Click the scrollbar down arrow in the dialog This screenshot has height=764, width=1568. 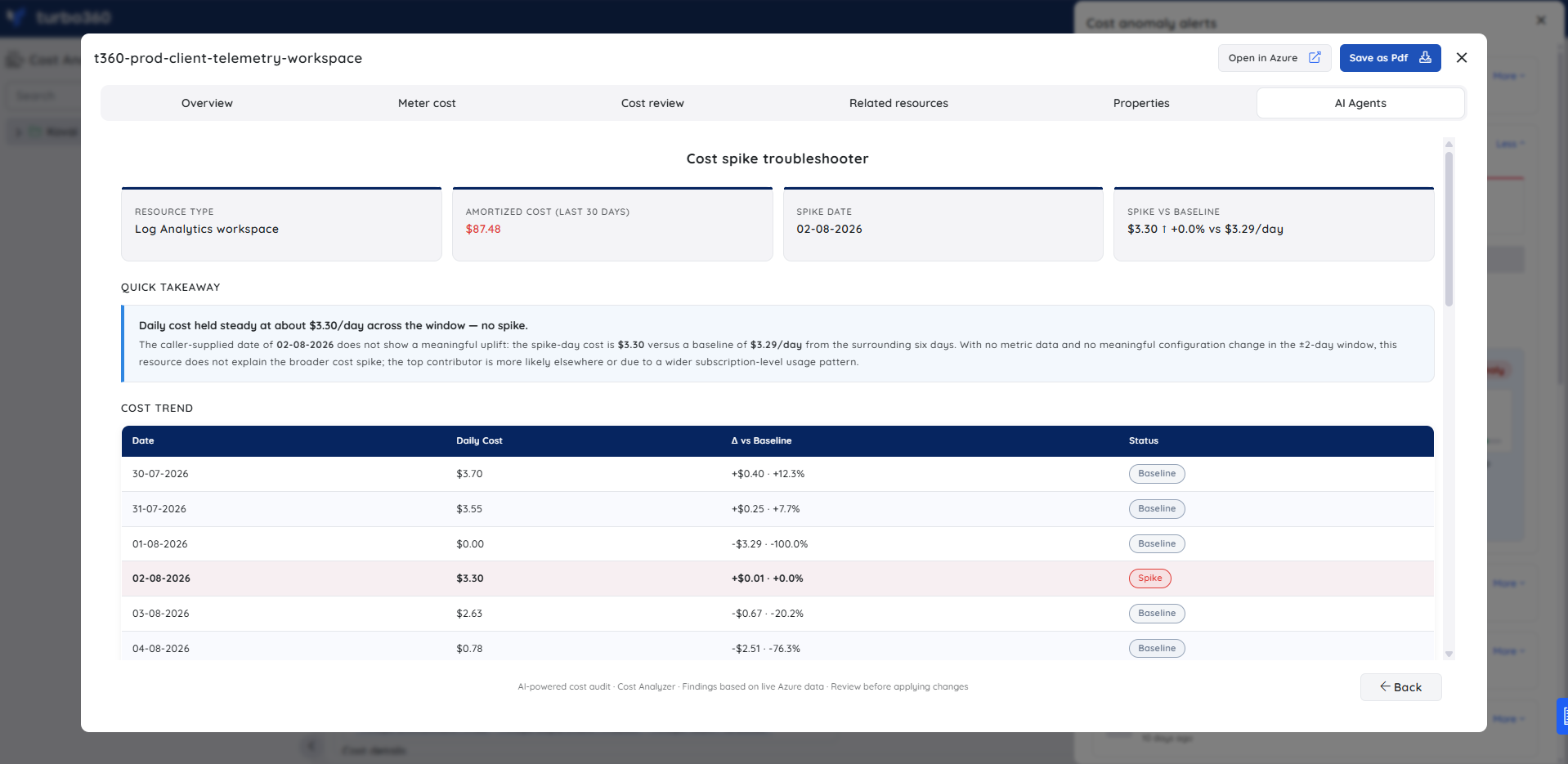pos(1449,654)
